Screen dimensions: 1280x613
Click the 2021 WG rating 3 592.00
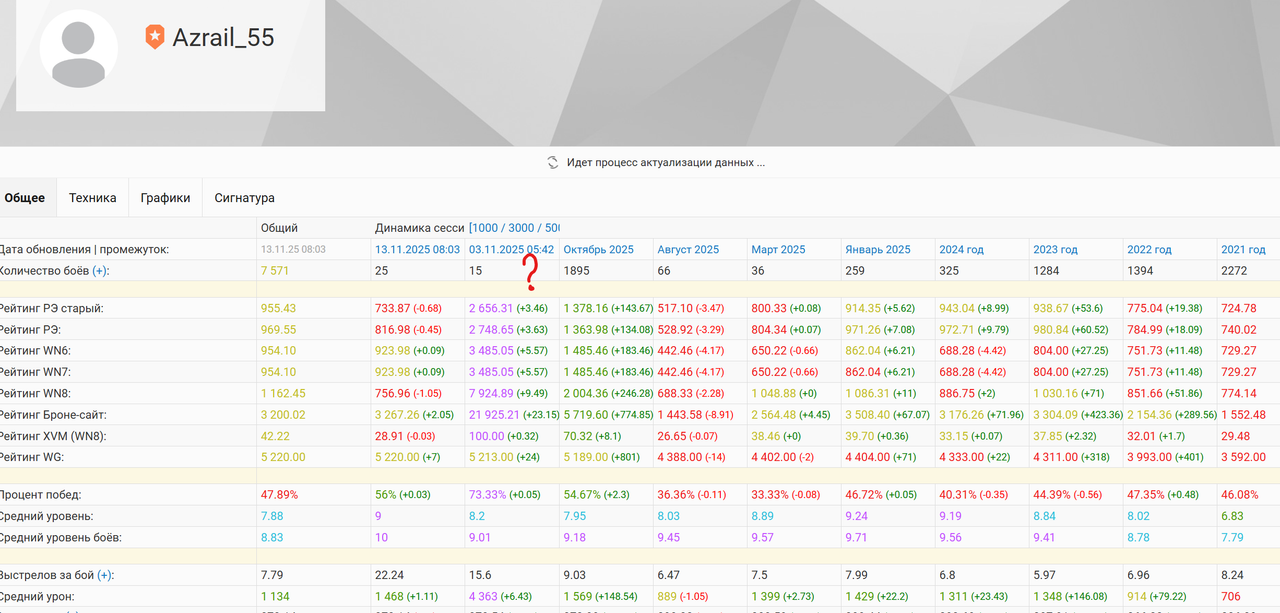1243,457
